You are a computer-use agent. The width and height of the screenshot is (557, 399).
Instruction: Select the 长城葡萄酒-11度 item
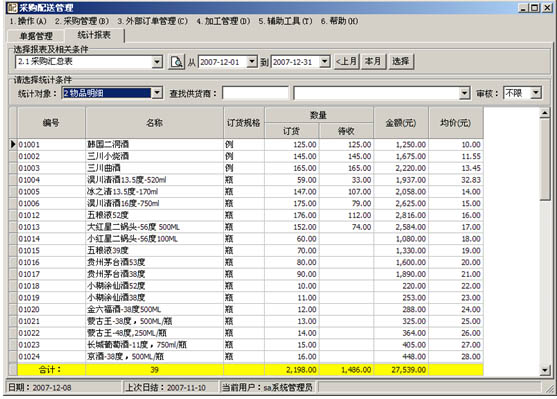pos(137,345)
